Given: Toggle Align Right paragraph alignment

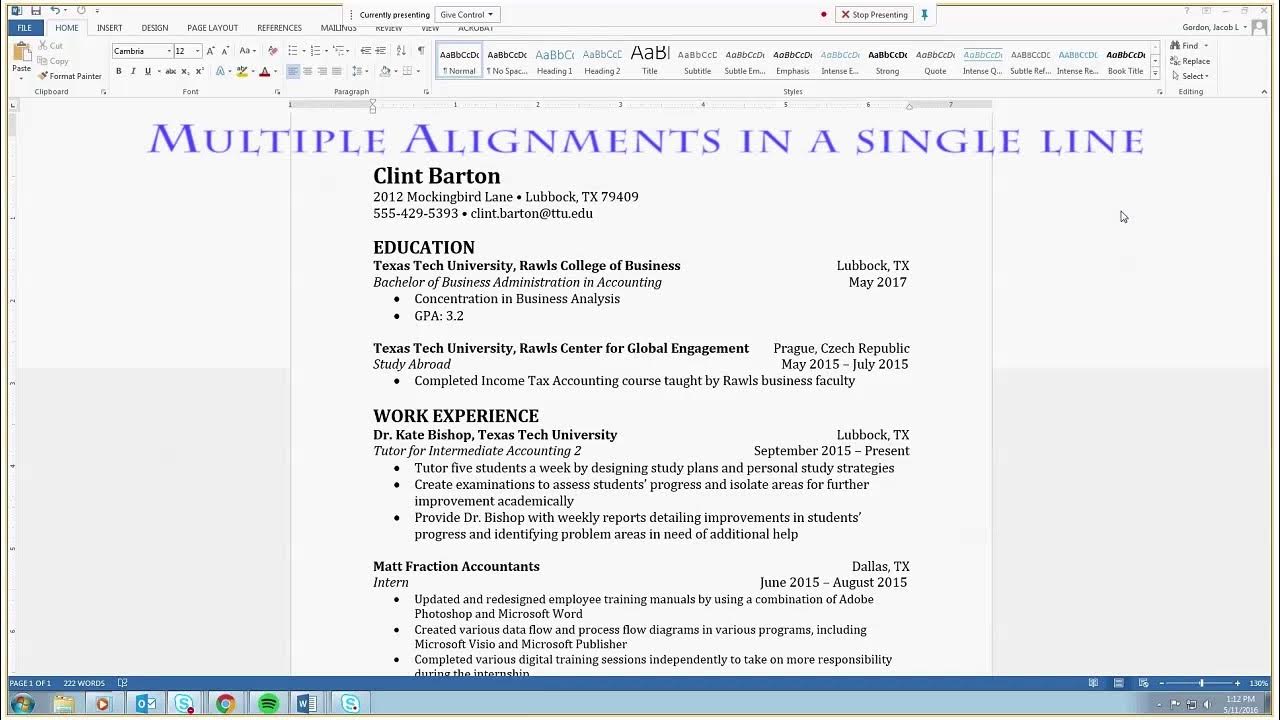Looking at the screenshot, I should [x=322, y=71].
